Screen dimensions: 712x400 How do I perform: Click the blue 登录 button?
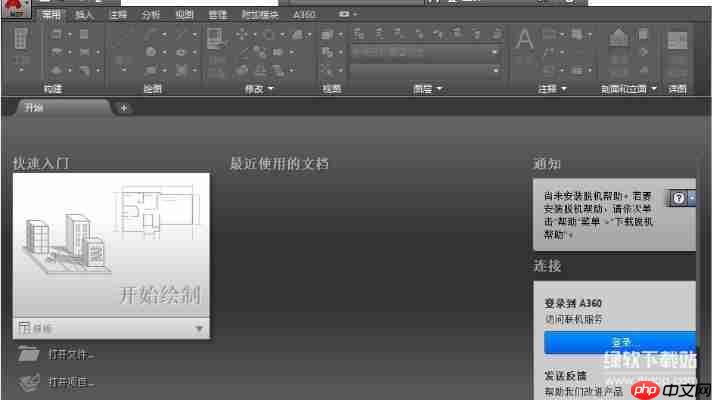click(620, 342)
